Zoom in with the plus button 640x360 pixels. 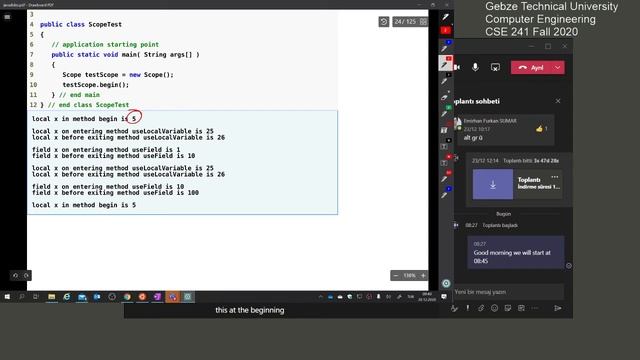point(423,276)
